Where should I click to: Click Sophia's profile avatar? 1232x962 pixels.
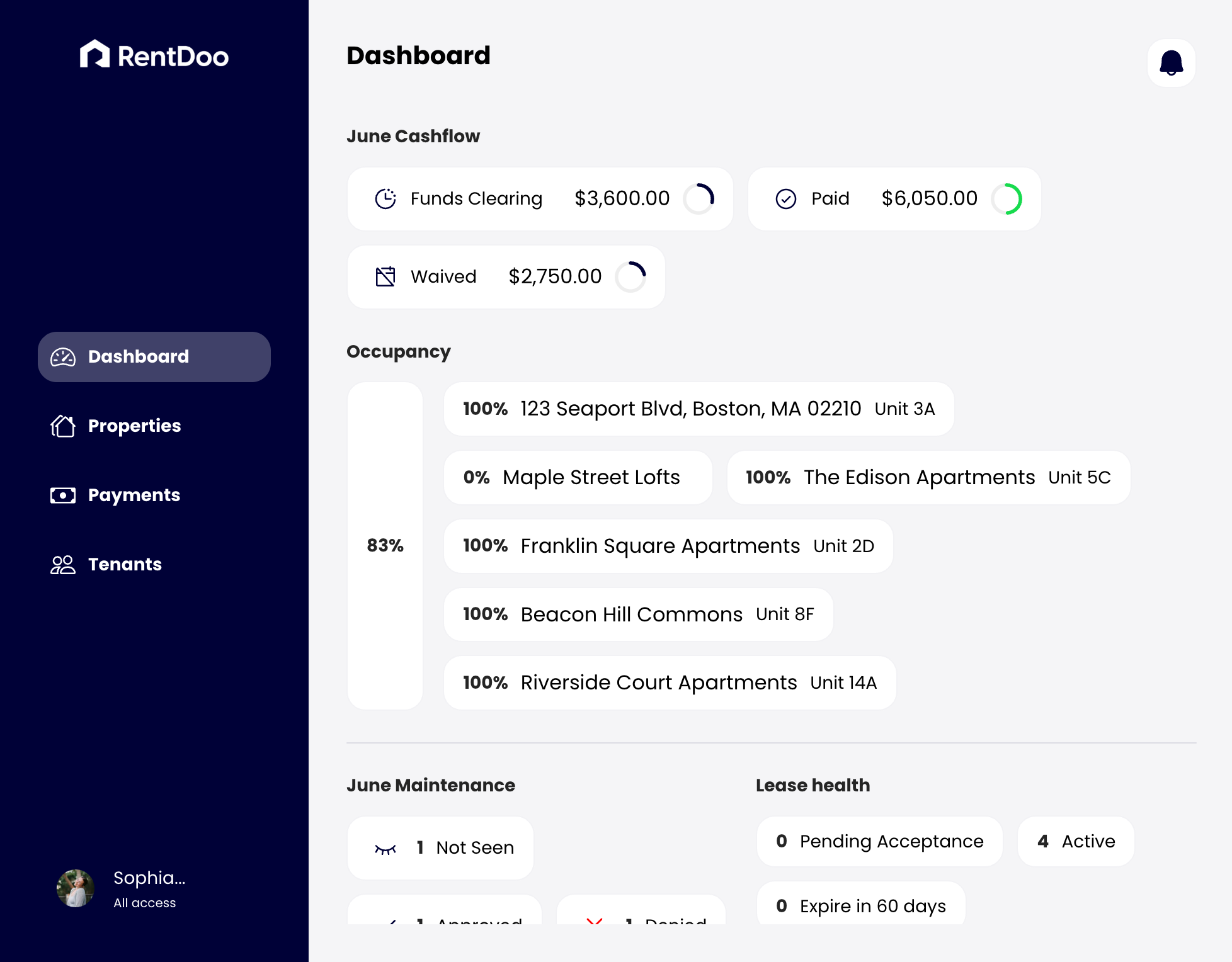pyautogui.click(x=76, y=888)
